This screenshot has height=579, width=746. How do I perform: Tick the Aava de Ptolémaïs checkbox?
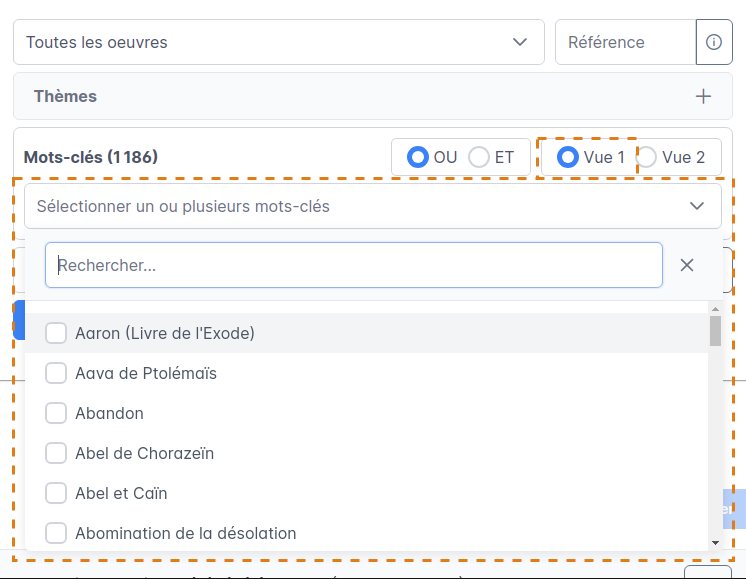[x=56, y=373]
